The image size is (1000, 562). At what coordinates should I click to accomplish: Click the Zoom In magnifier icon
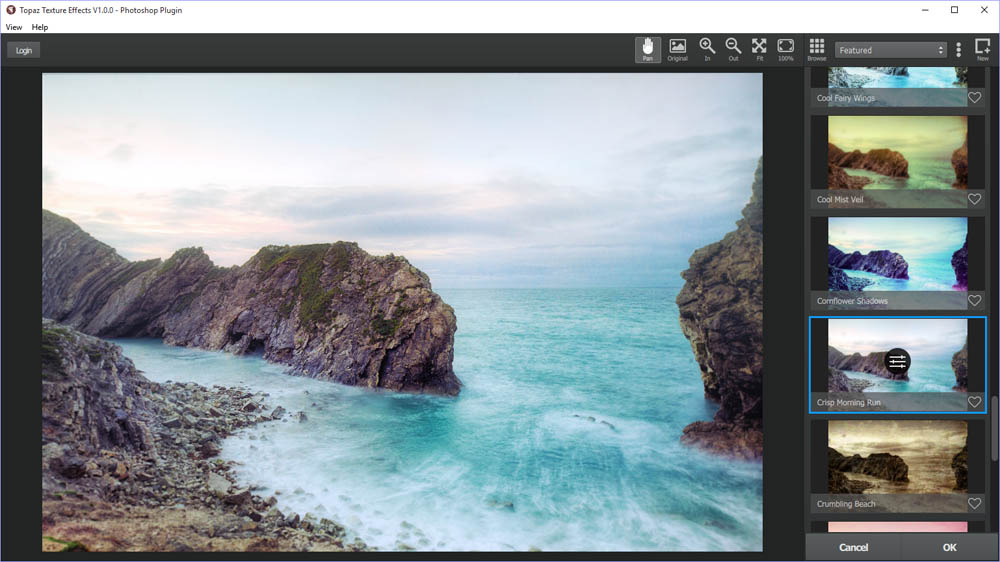point(707,49)
